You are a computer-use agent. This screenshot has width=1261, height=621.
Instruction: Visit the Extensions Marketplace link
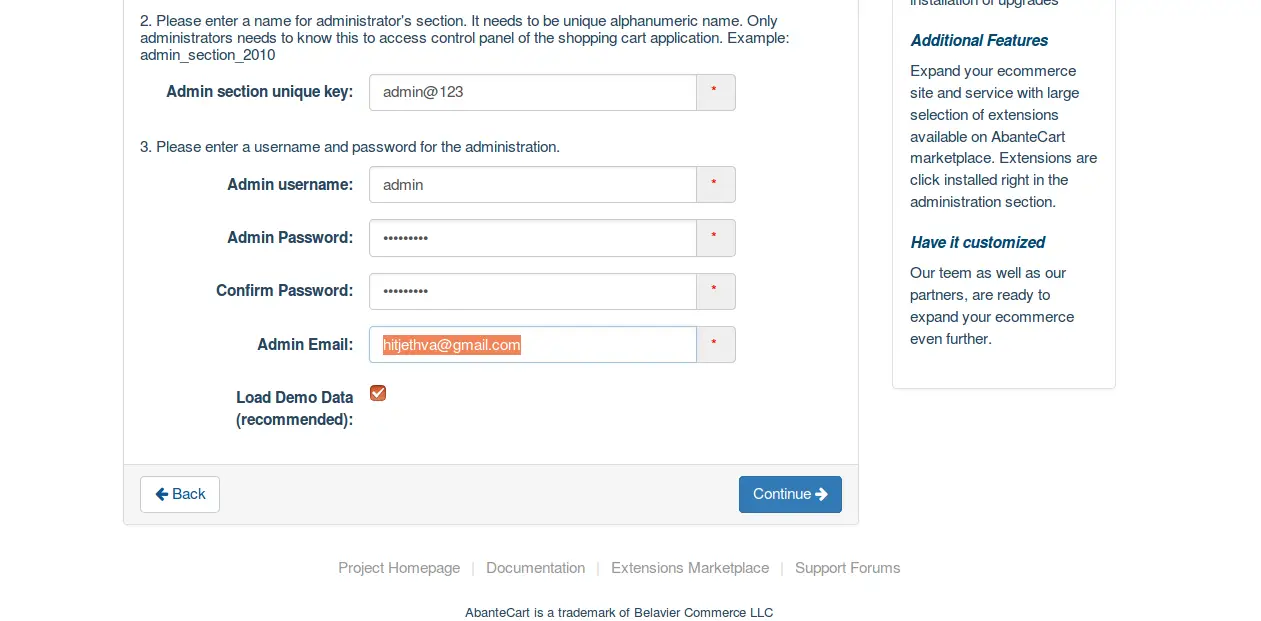pos(690,568)
